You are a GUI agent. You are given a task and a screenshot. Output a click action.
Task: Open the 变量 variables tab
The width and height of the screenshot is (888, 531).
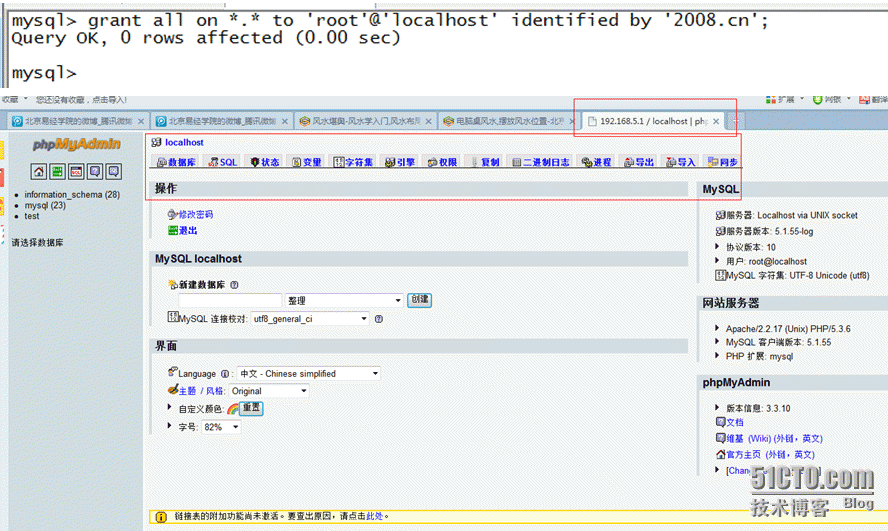pos(306,162)
